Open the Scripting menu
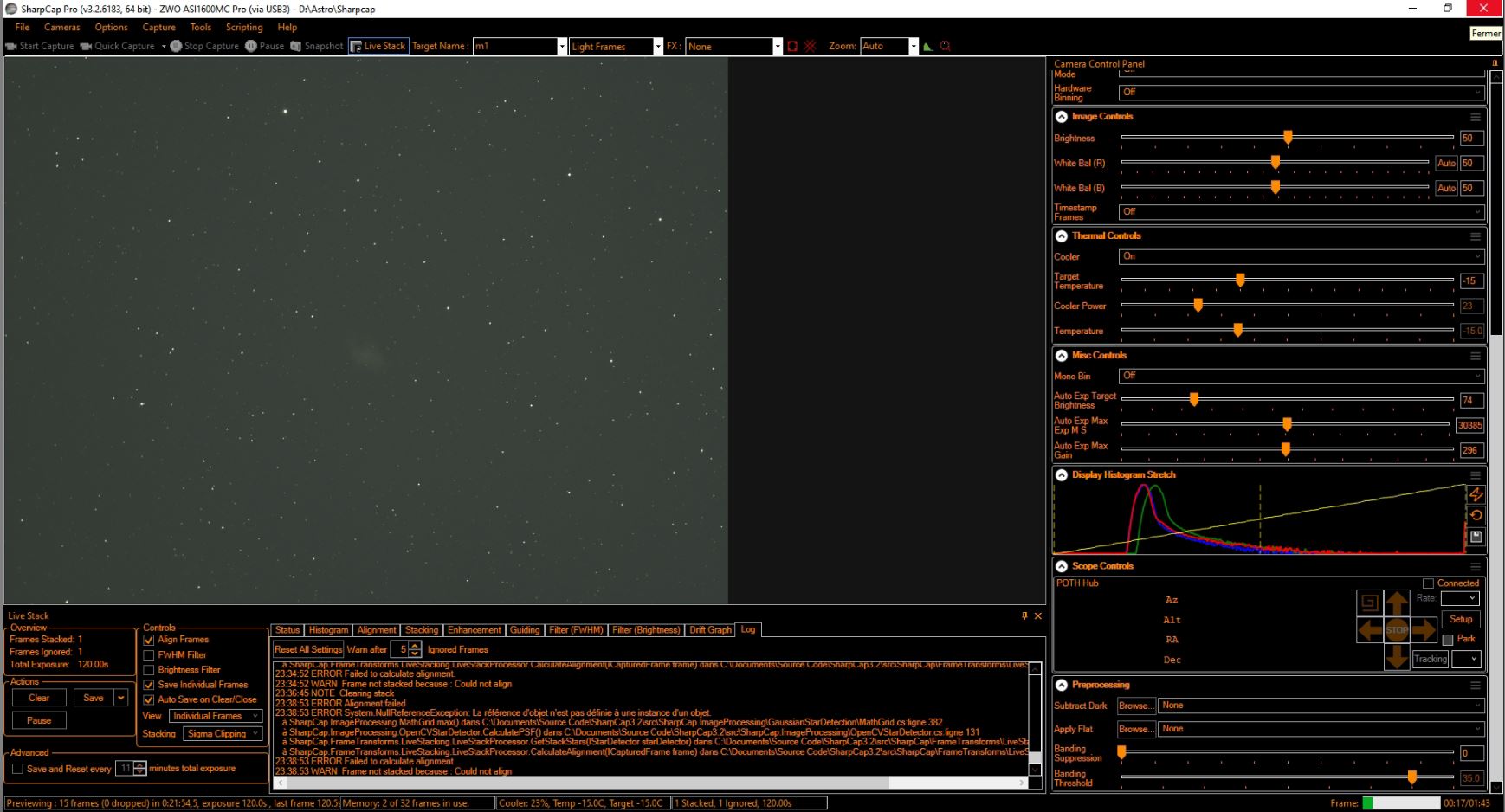Viewport: 1505px width, 812px height. [x=244, y=28]
